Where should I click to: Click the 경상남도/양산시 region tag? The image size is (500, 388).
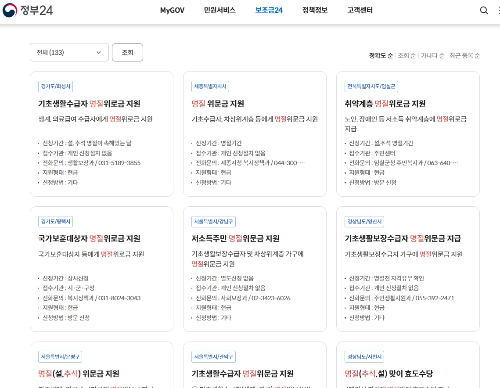tap(364, 221)
